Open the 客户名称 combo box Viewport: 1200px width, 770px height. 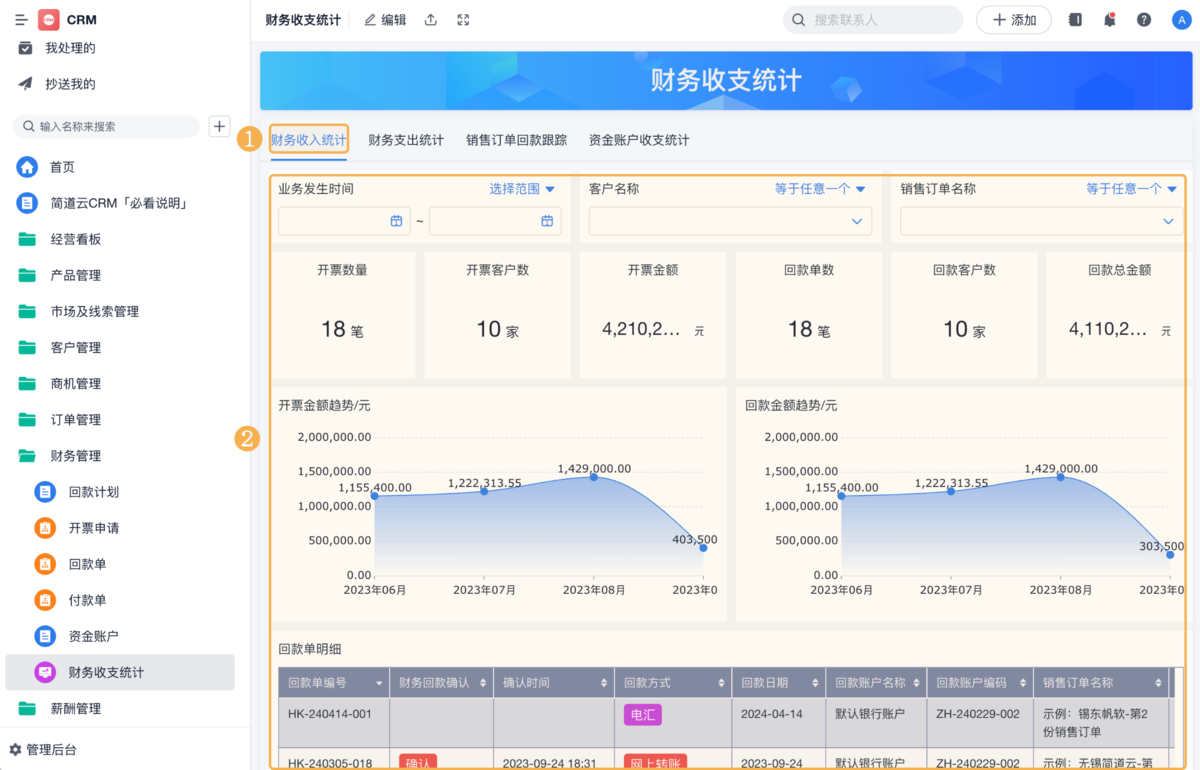tap(730, 221)
